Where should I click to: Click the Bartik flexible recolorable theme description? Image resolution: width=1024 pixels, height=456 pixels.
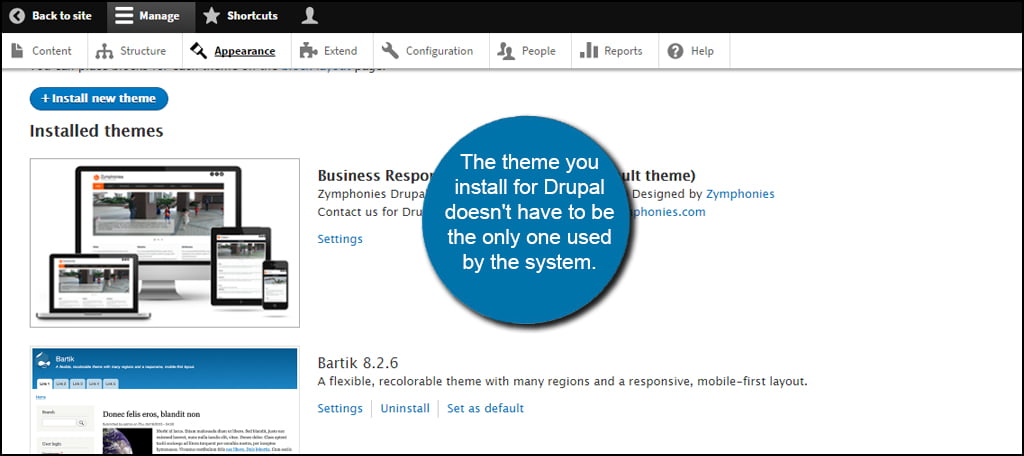[562, 381]
